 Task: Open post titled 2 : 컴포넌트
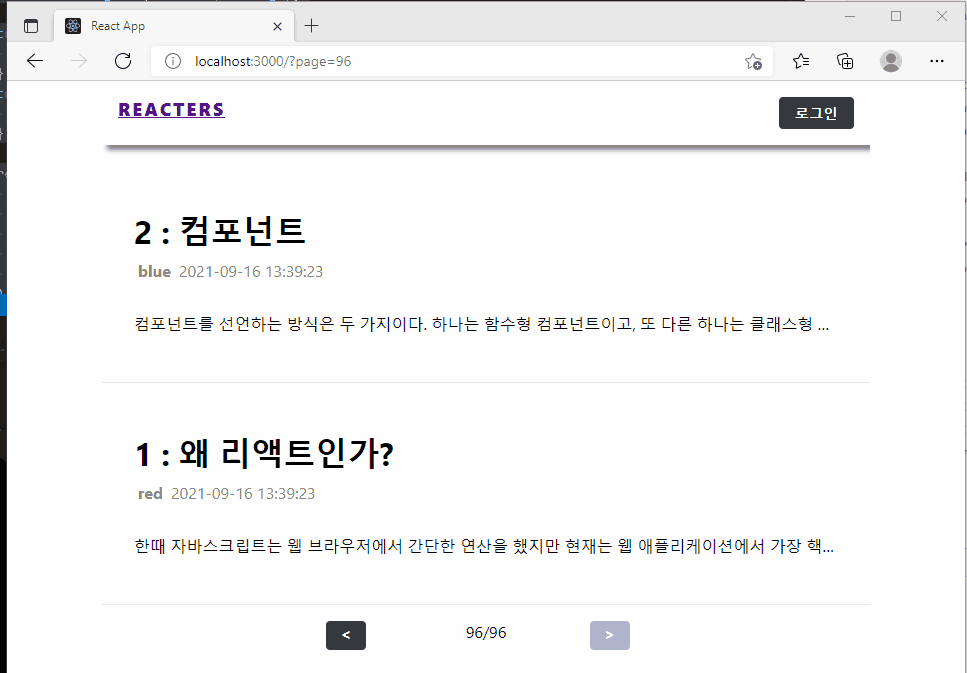220,232
